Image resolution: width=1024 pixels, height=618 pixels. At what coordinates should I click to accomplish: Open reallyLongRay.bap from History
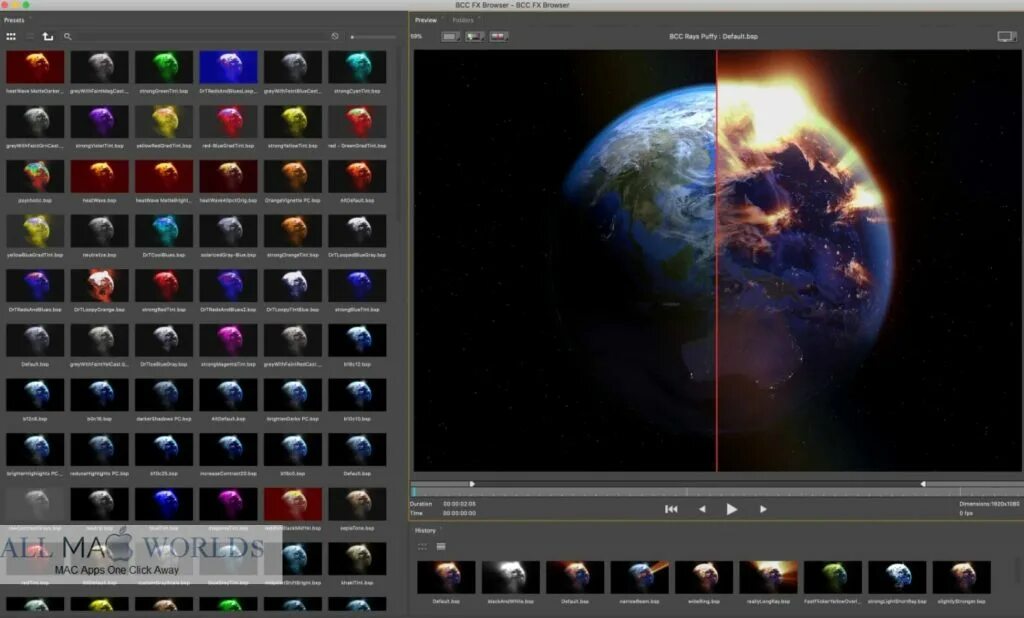pyautogui.click(x=768, y=577)
